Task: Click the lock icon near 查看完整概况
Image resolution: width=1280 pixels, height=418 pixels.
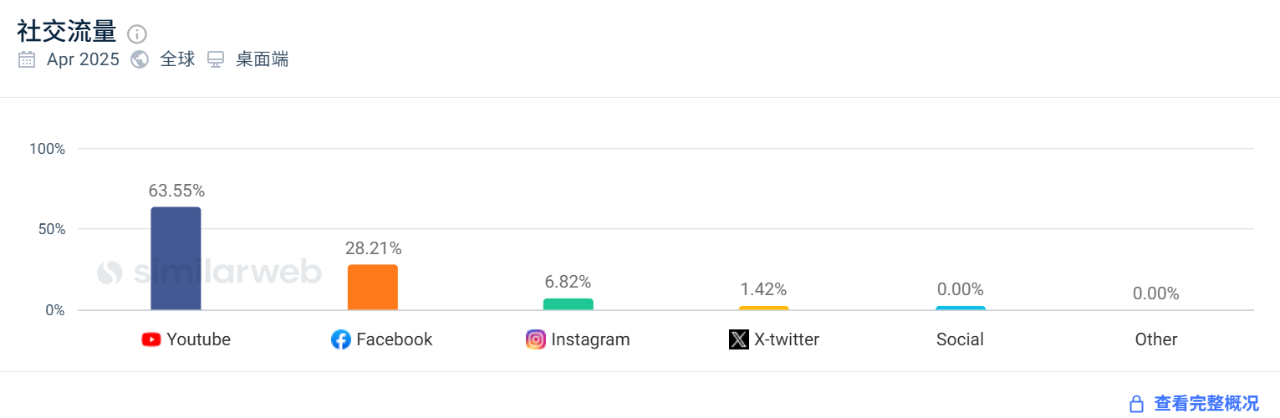Action: coord(1136,404)
